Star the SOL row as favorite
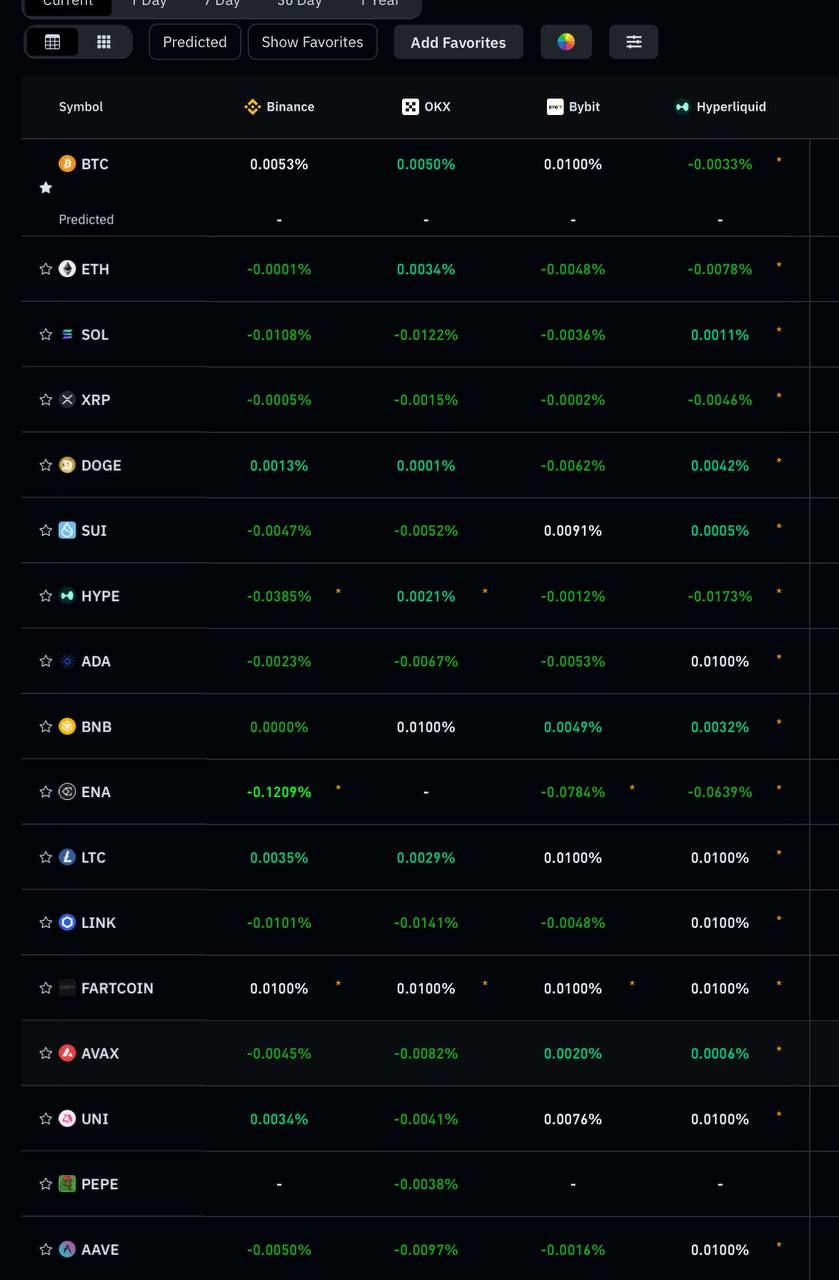839x1280 pixels. pos(45,334)
